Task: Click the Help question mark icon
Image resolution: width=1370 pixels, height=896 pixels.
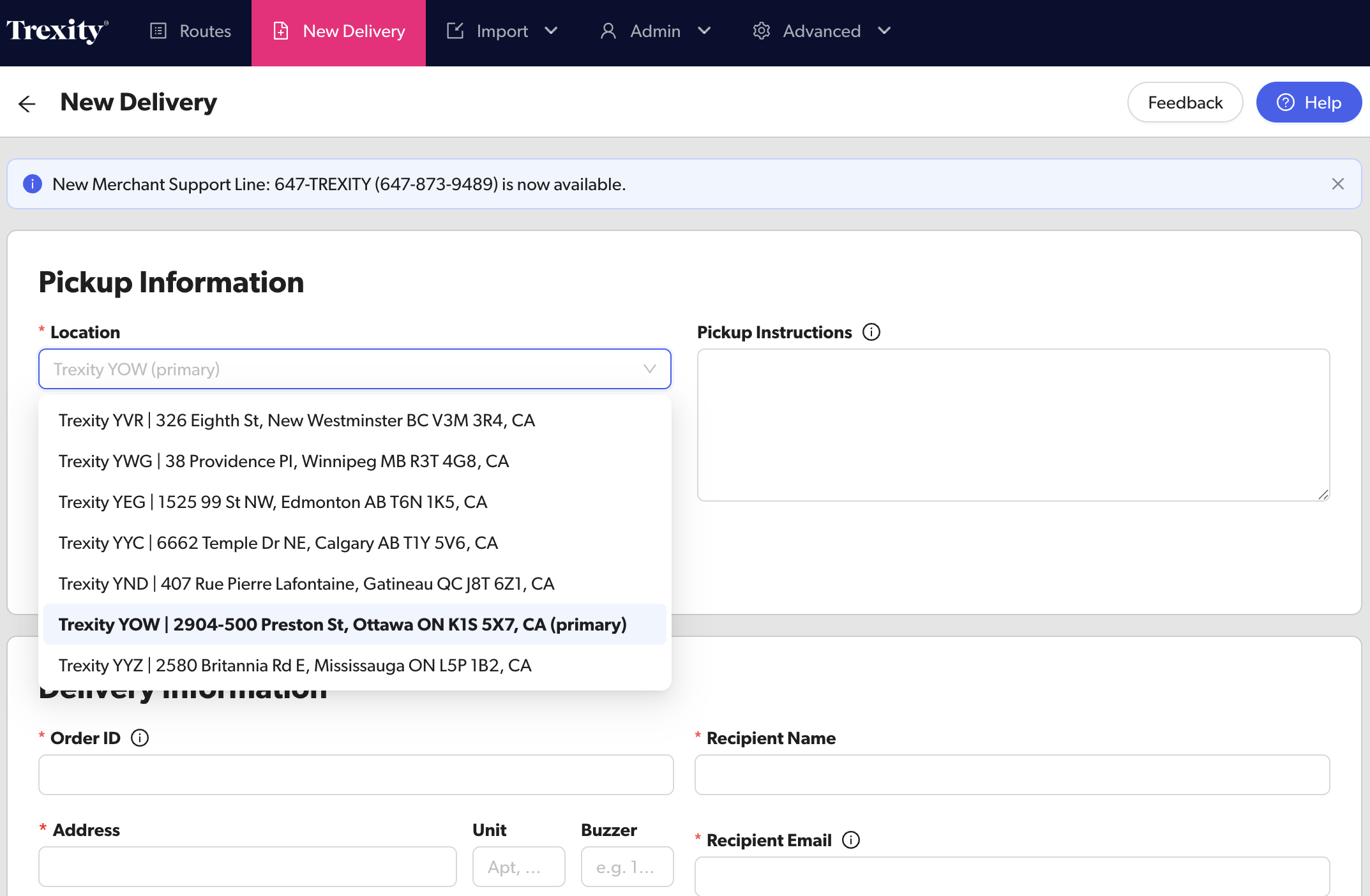Action: tap(1286, 102)
